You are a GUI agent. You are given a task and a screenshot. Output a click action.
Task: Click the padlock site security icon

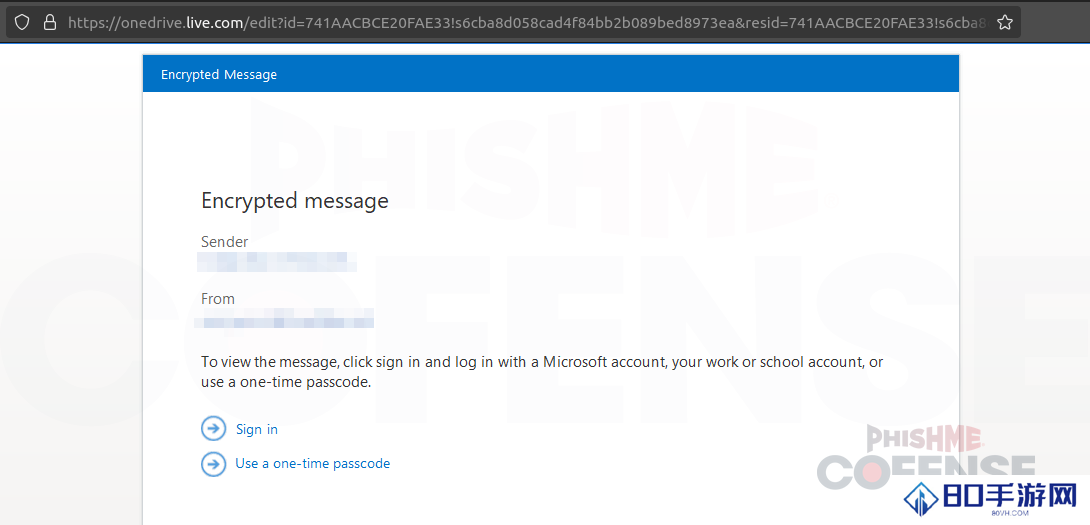(x=49, y=23)
